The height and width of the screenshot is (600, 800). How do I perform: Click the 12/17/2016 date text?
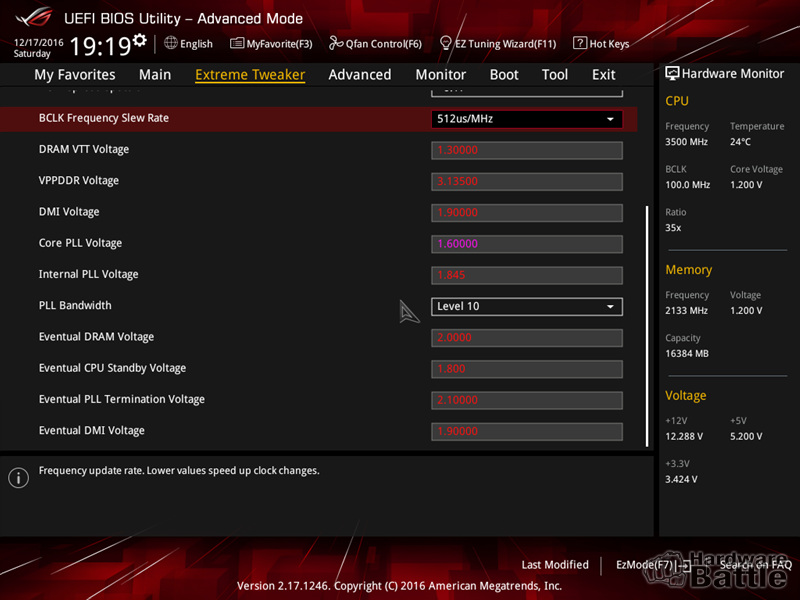[x=39, y=42]
